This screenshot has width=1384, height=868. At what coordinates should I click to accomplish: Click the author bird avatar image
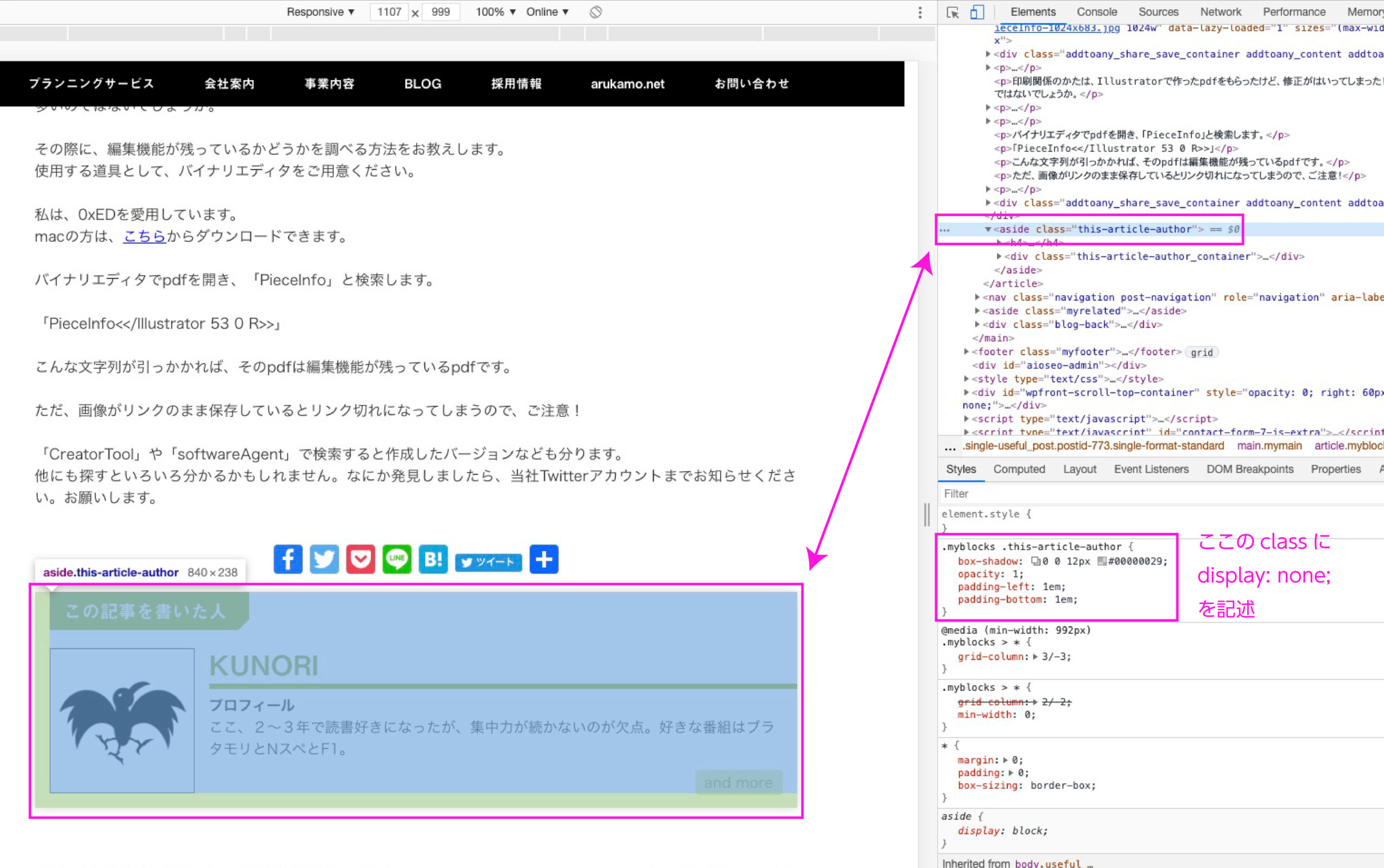tap(122, 721)
